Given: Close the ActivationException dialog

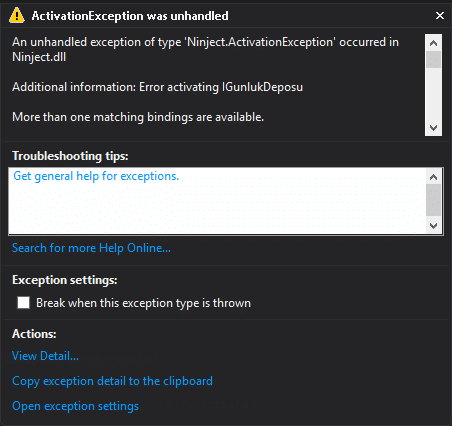Looking at the screenshot, I should (x=440, y=15).
